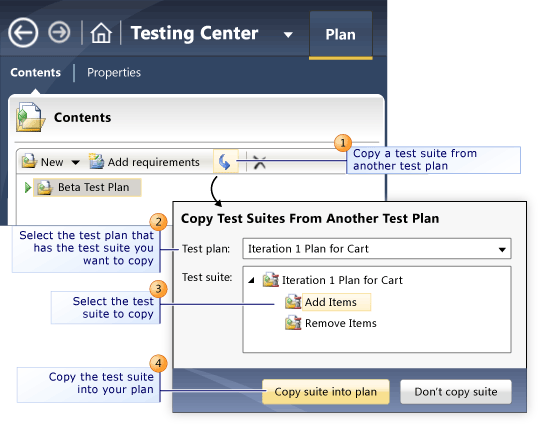Screen dimensions: 543x428
Task: Switch to the Plan tab
Action: 340,35
